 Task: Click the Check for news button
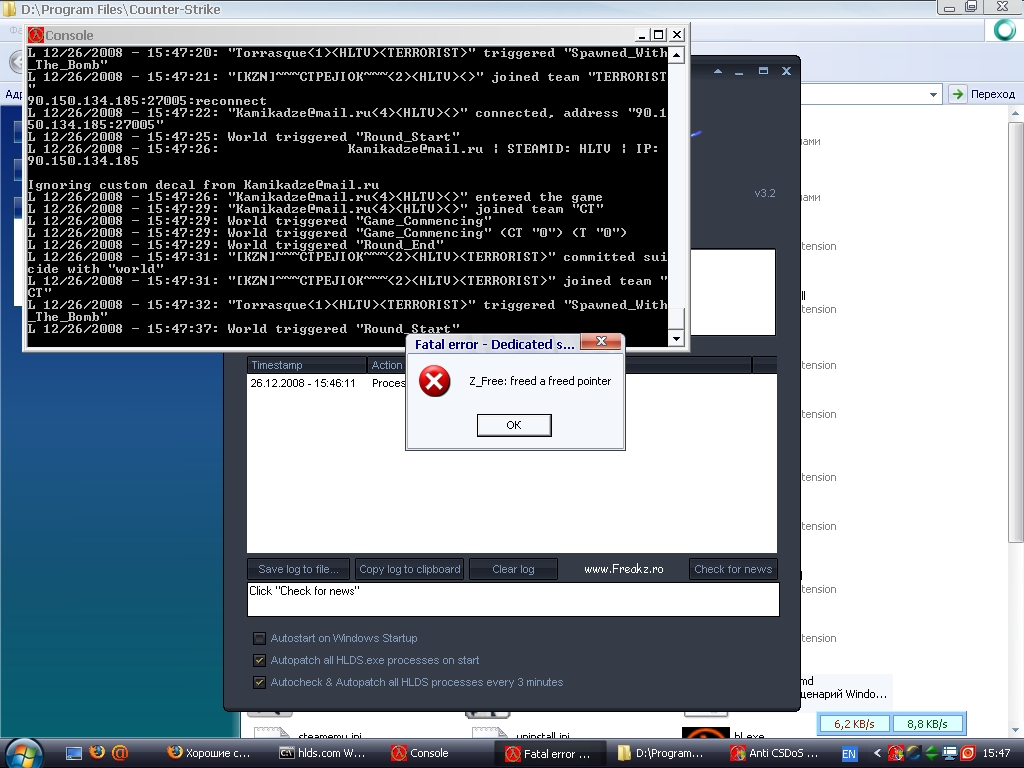click(x=733, y=569)
